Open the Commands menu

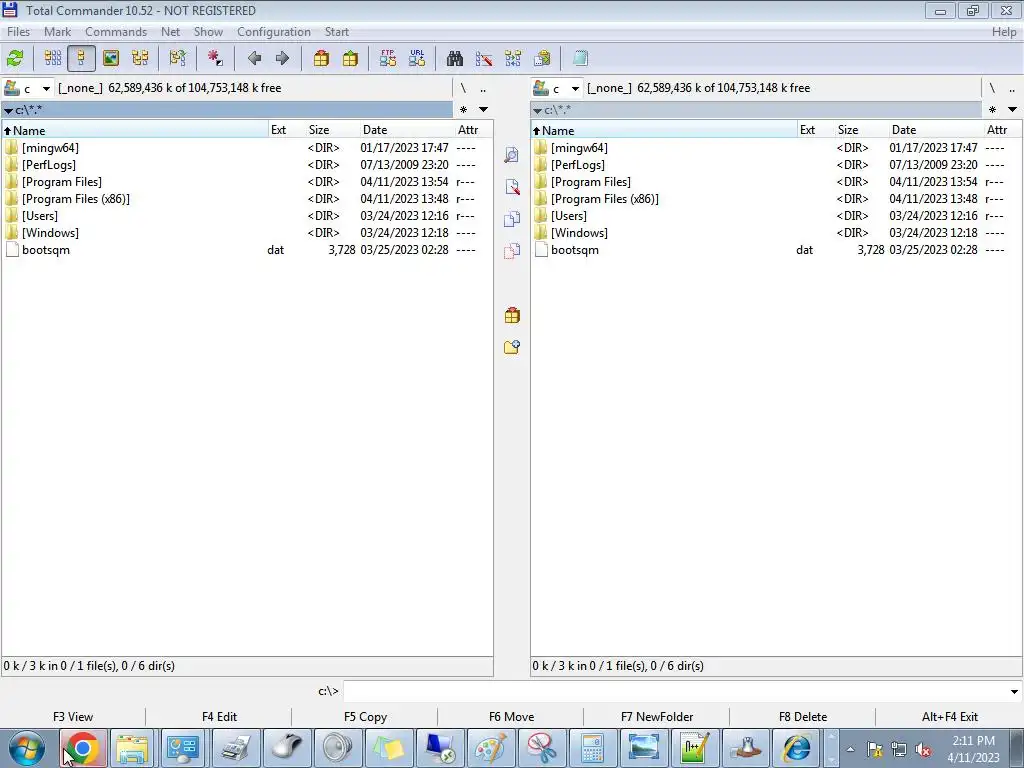point(116,31)
